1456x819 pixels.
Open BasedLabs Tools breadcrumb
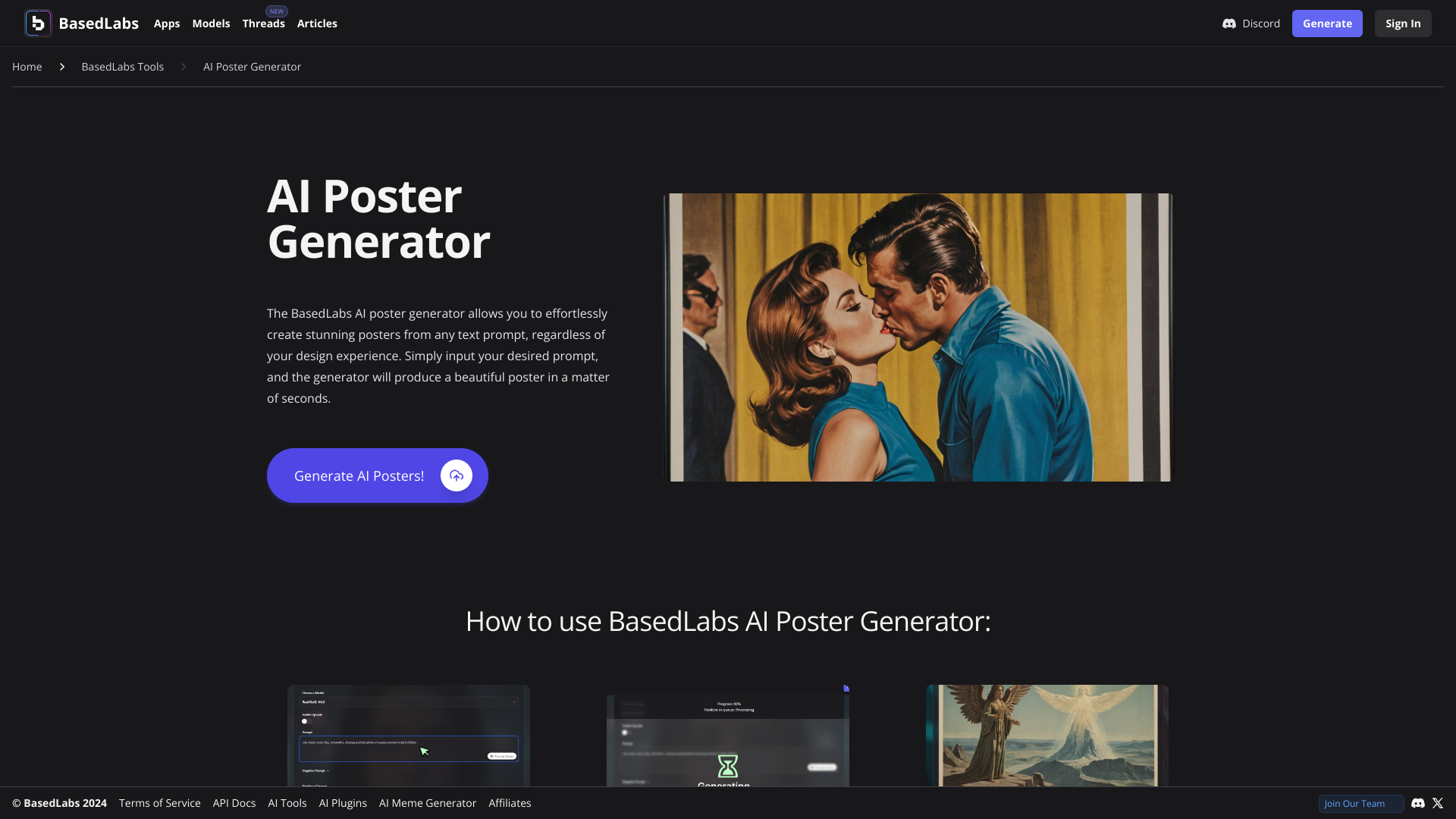pos(123,67)
